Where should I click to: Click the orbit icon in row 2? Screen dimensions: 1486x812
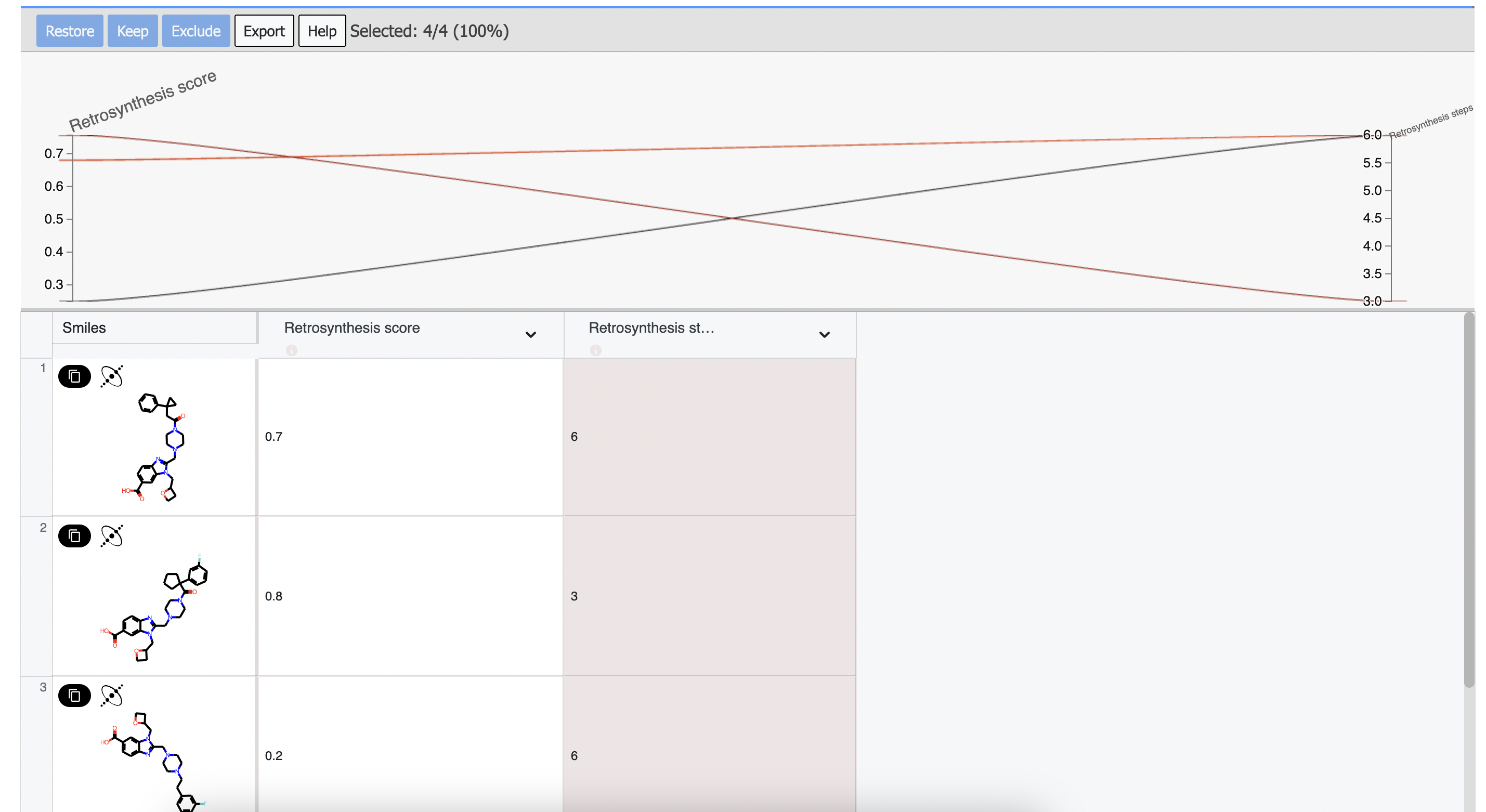point(112,536)
